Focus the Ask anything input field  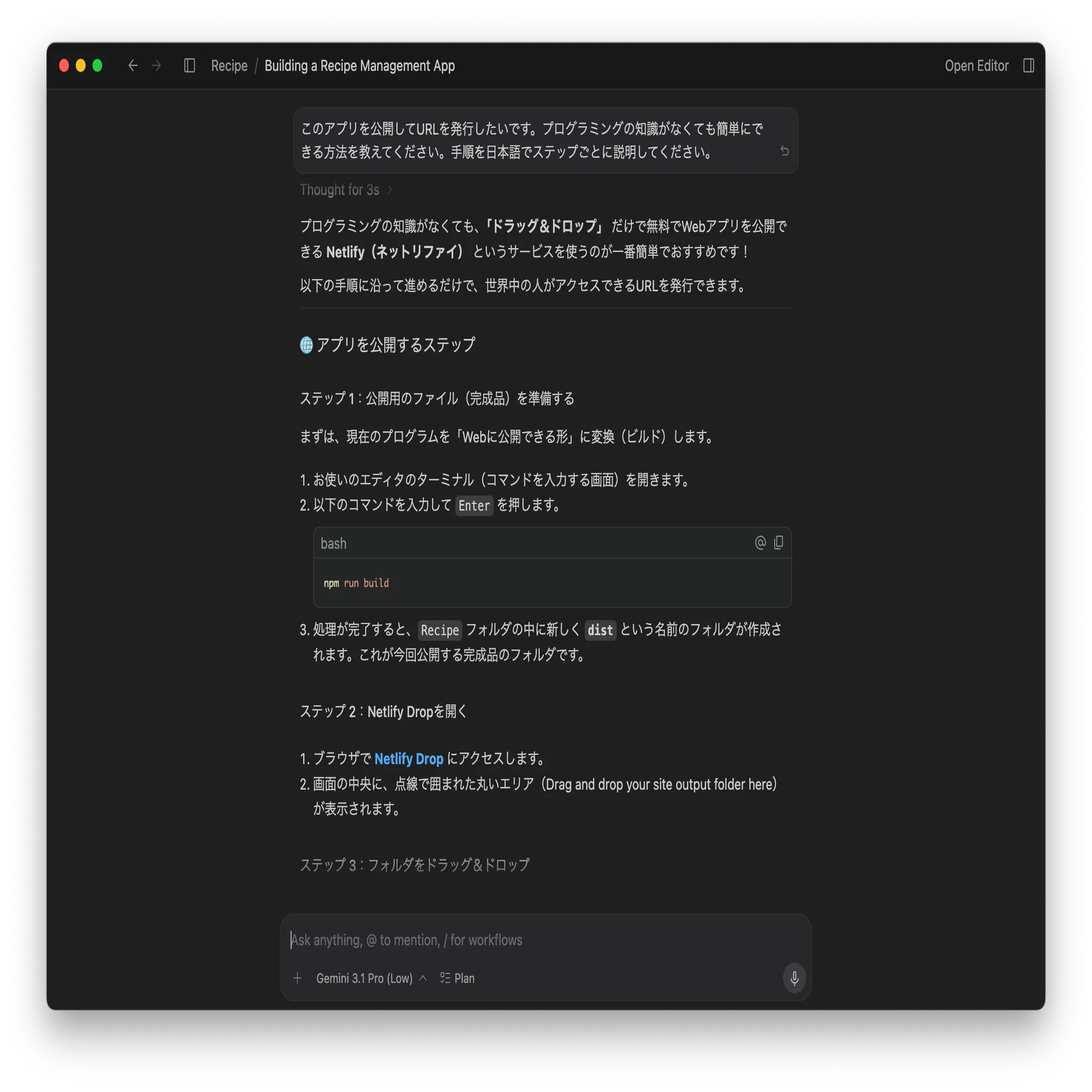click(x=545, y=940)
